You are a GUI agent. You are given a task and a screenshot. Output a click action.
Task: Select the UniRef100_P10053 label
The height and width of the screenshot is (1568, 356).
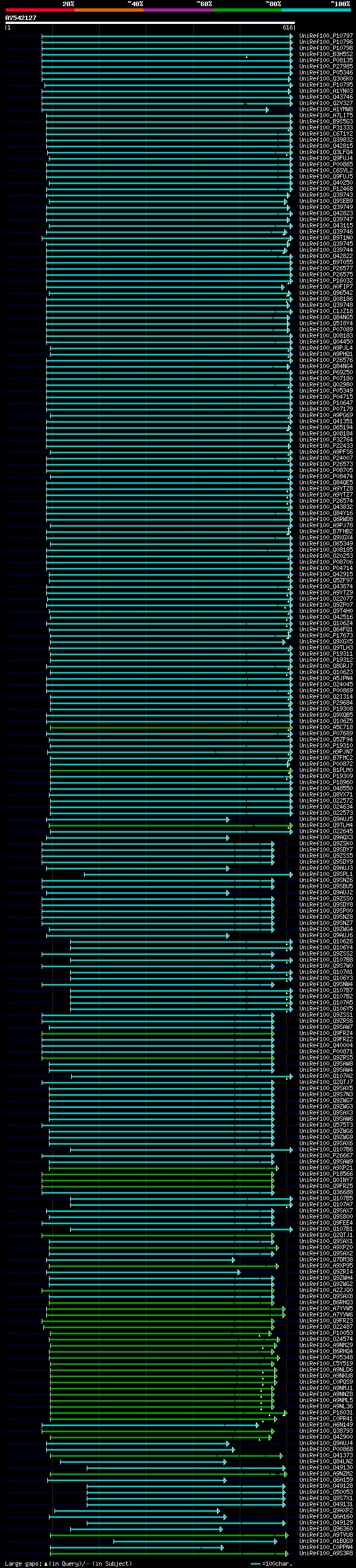[x=326, y=1332]
